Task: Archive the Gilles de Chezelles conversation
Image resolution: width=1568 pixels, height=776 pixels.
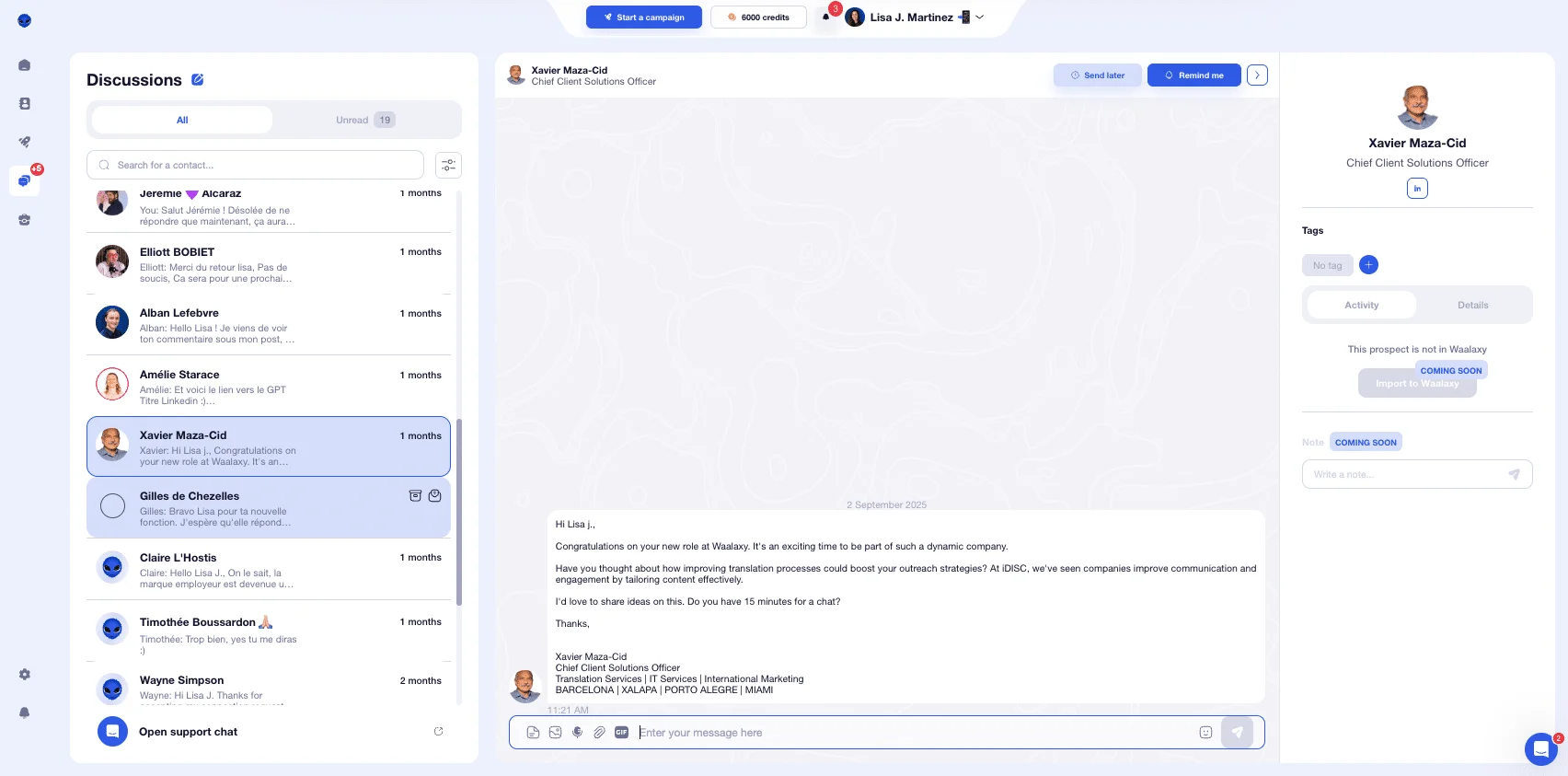Action: [x=415, y=496]
